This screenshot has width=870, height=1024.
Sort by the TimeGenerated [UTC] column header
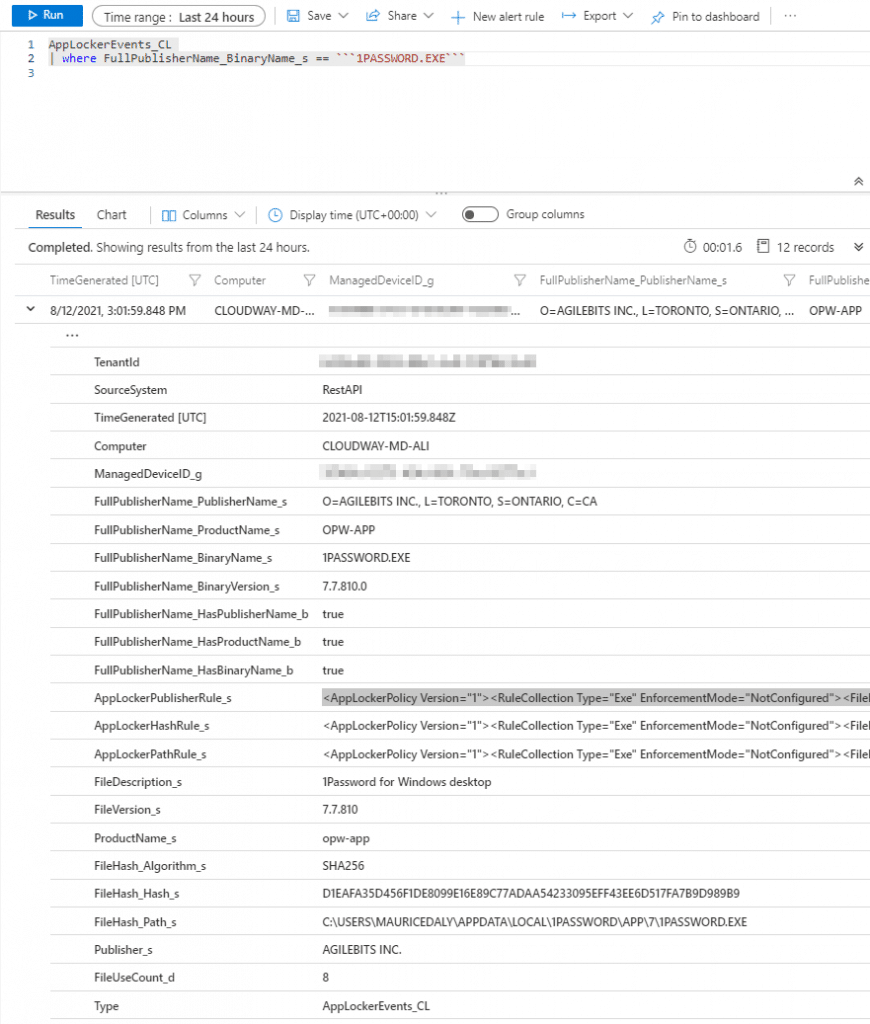105,280
